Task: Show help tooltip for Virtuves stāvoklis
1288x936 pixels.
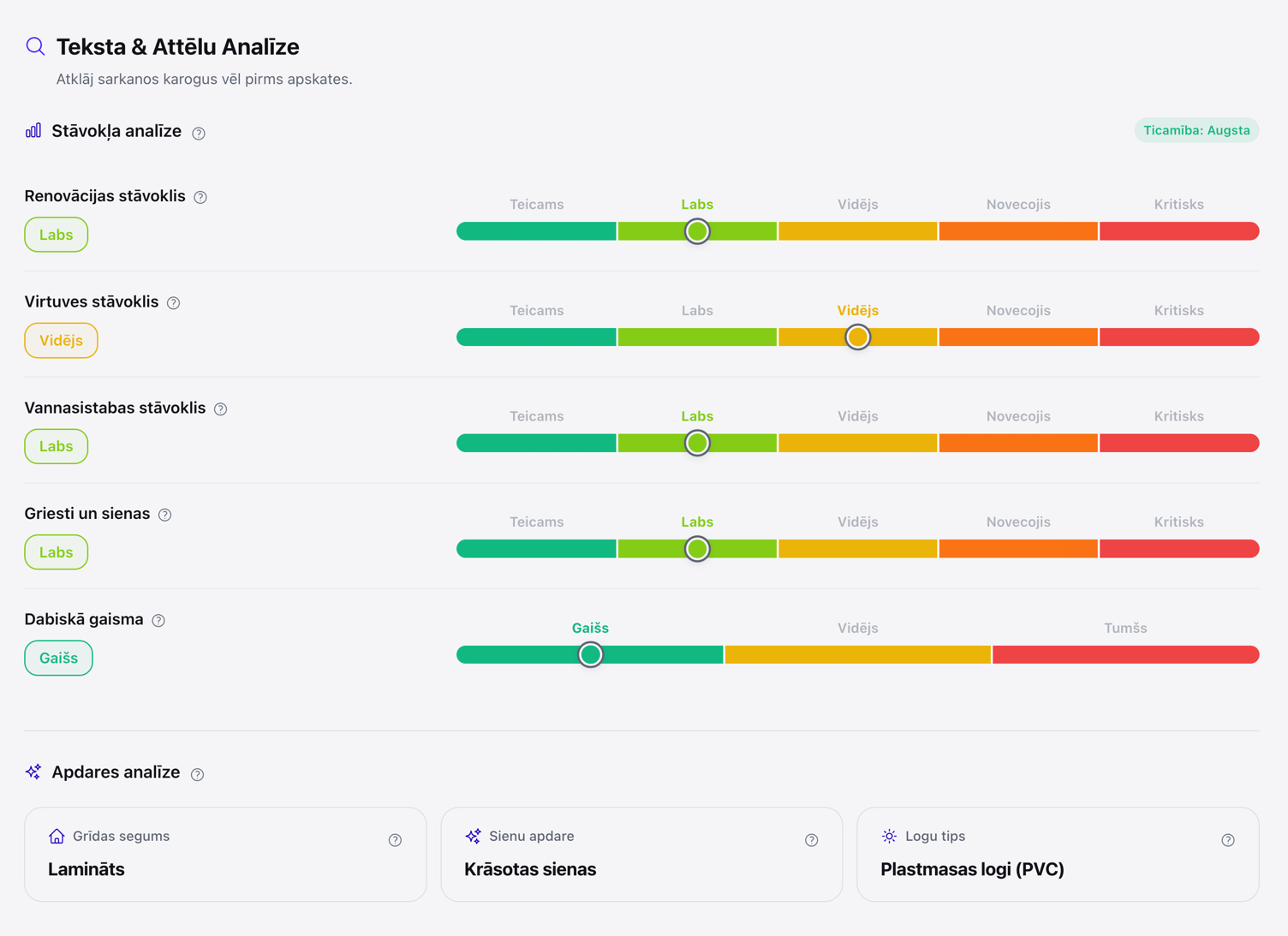Action: click(174, 303)
